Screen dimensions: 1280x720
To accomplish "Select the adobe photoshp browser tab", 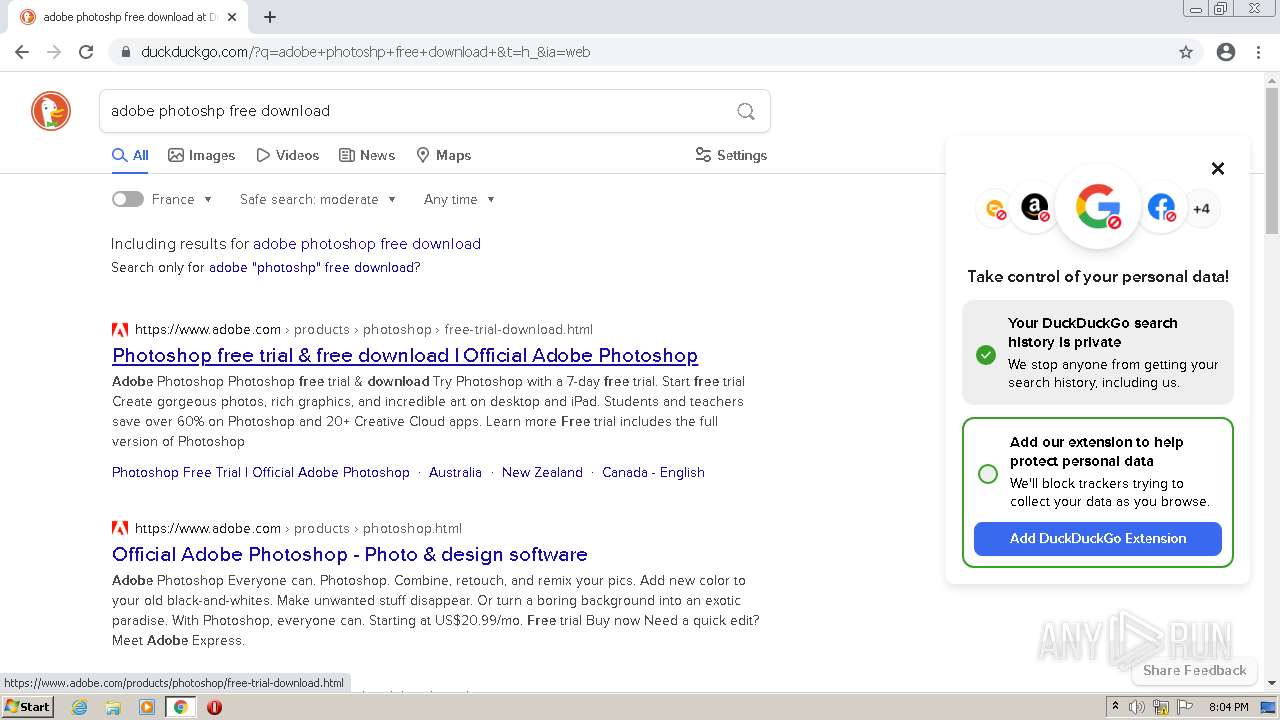I will pos(130,17).
